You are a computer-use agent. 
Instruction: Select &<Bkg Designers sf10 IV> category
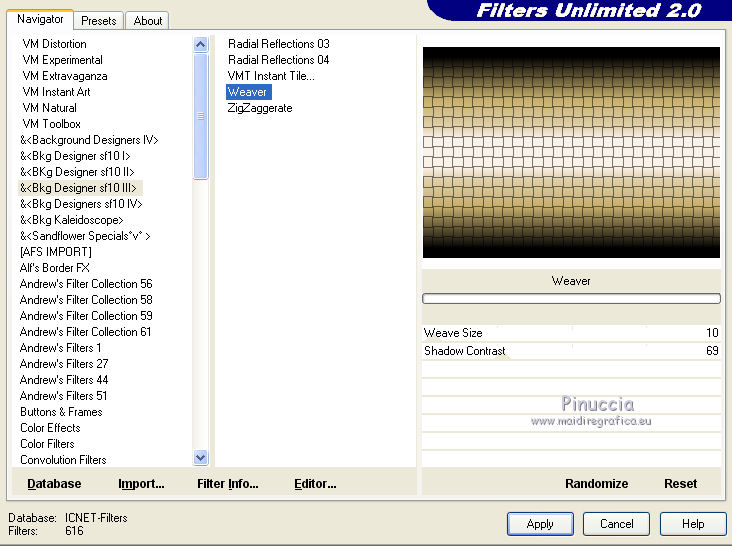pyautogui.click(x=81, y=203)
